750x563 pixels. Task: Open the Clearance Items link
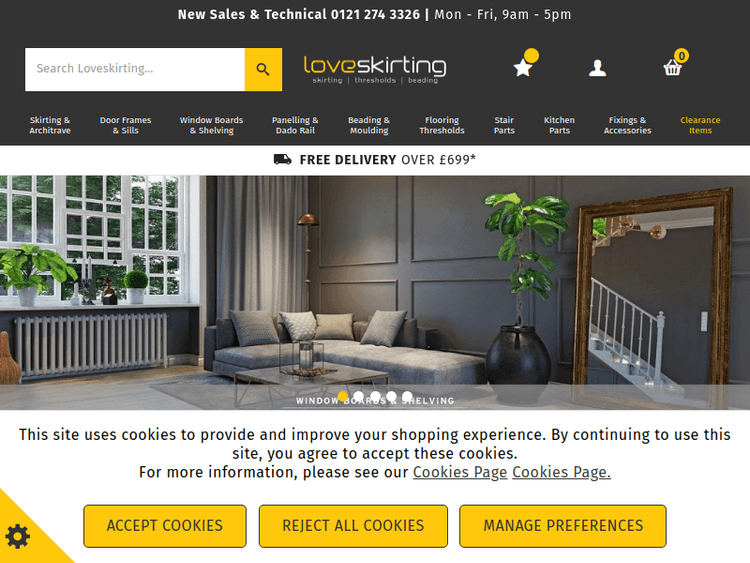(700, 125)
